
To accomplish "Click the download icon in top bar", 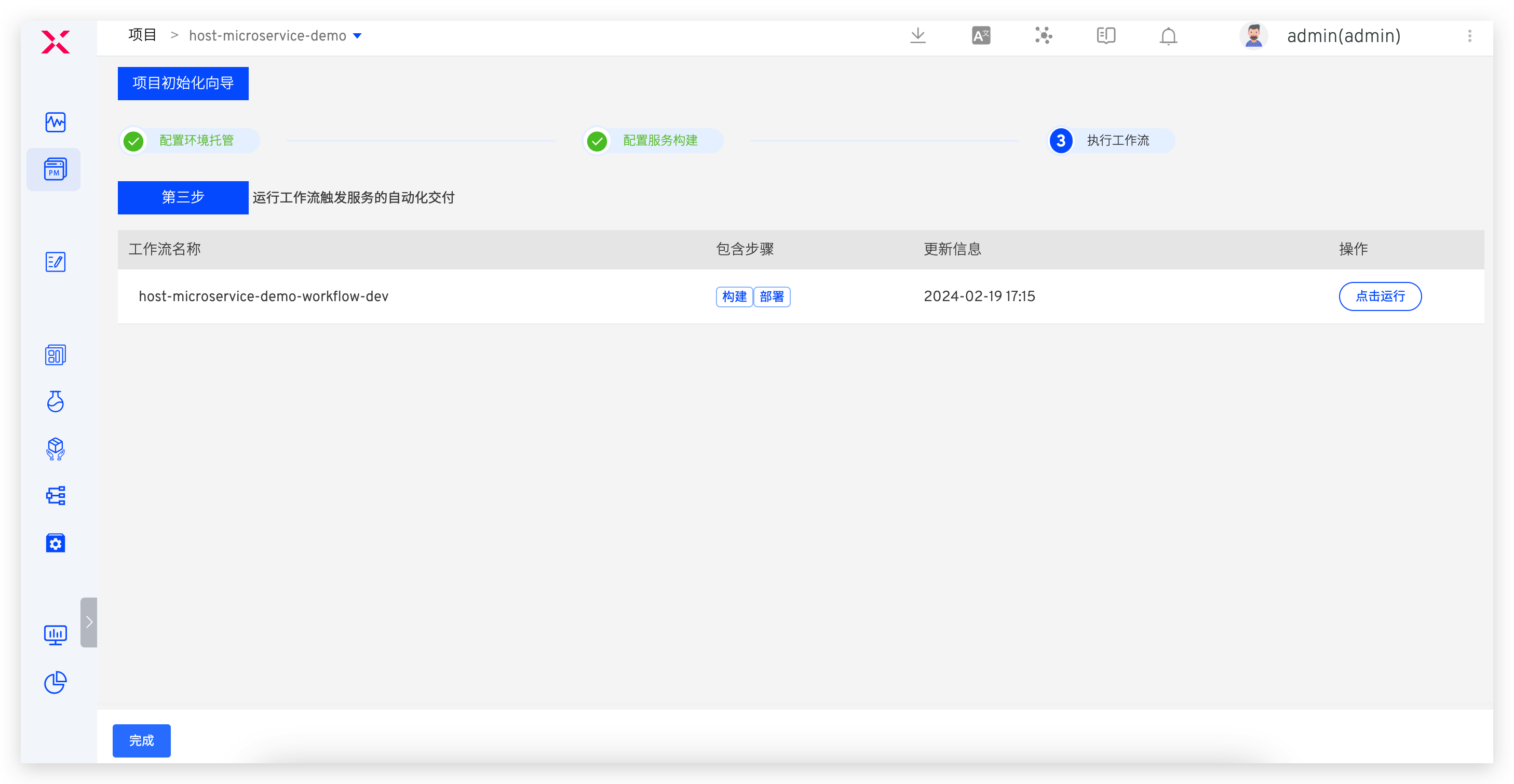I will tap(917, 36).
